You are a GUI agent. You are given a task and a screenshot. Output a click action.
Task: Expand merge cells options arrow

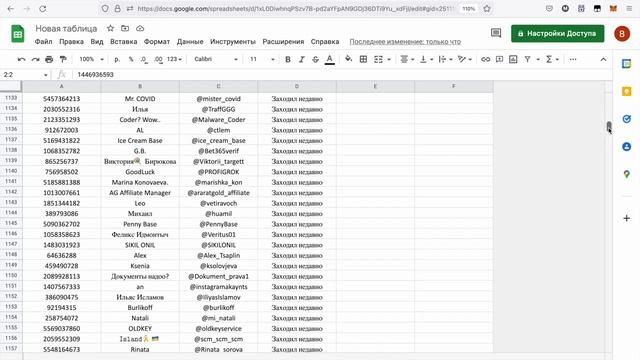tap(389, 60)
